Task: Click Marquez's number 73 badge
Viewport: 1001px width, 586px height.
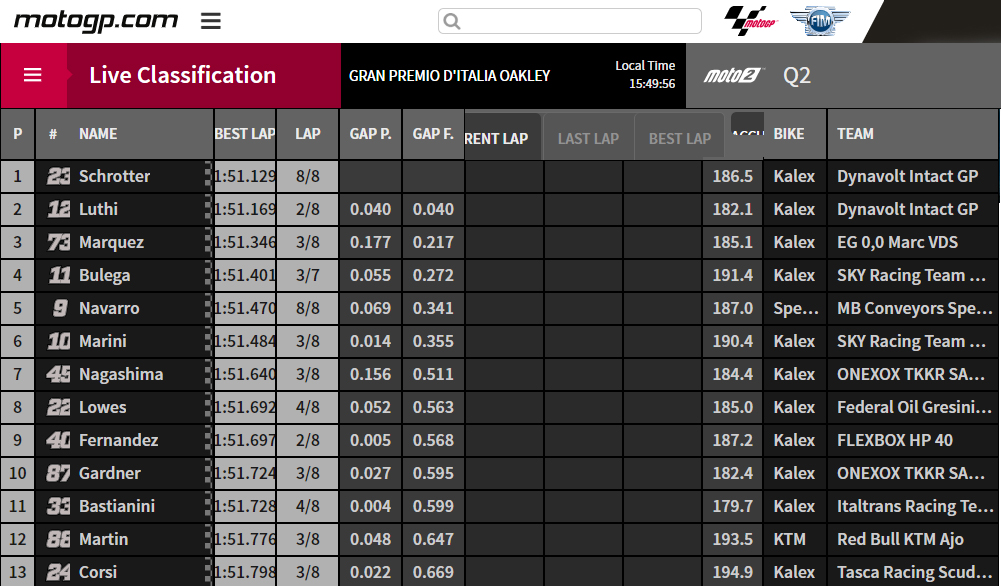Action: [x=59, y=242]
